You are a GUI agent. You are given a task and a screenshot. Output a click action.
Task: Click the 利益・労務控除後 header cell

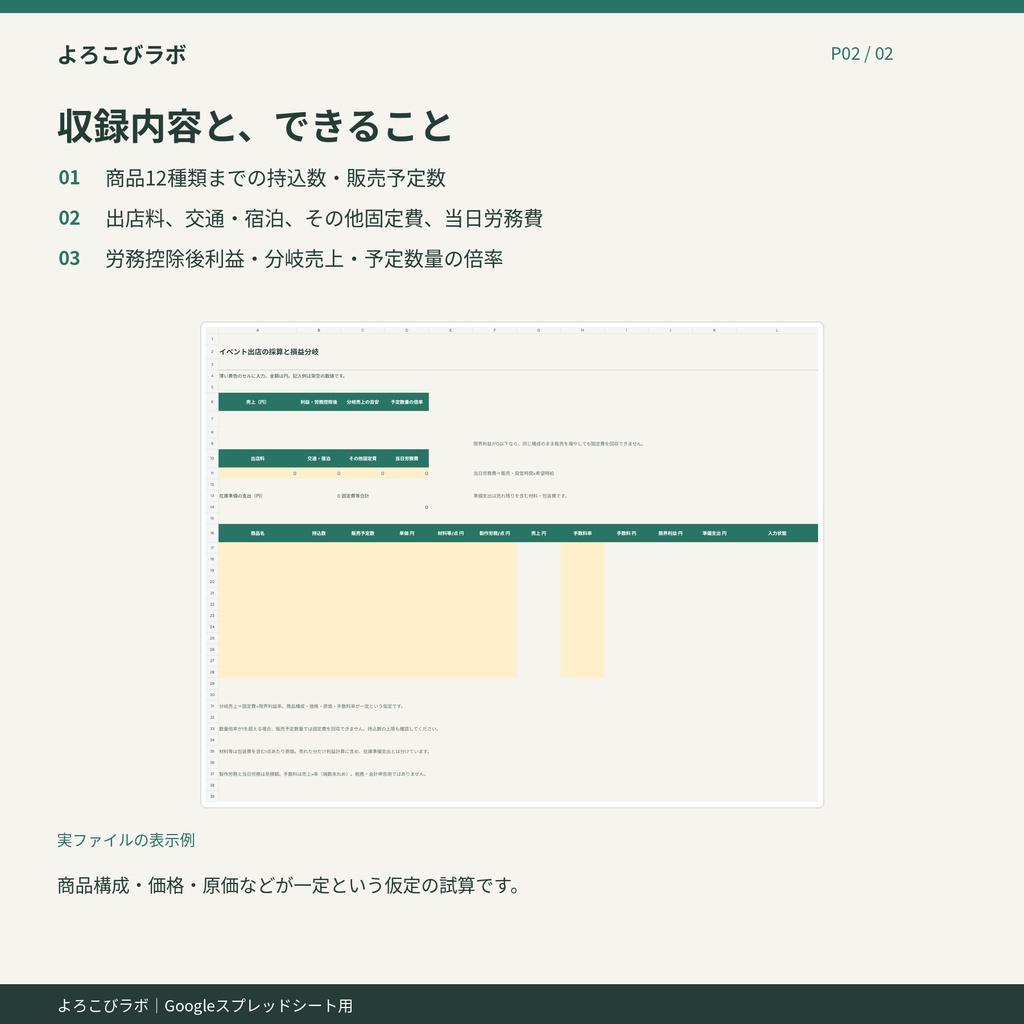tap(319, 402)
